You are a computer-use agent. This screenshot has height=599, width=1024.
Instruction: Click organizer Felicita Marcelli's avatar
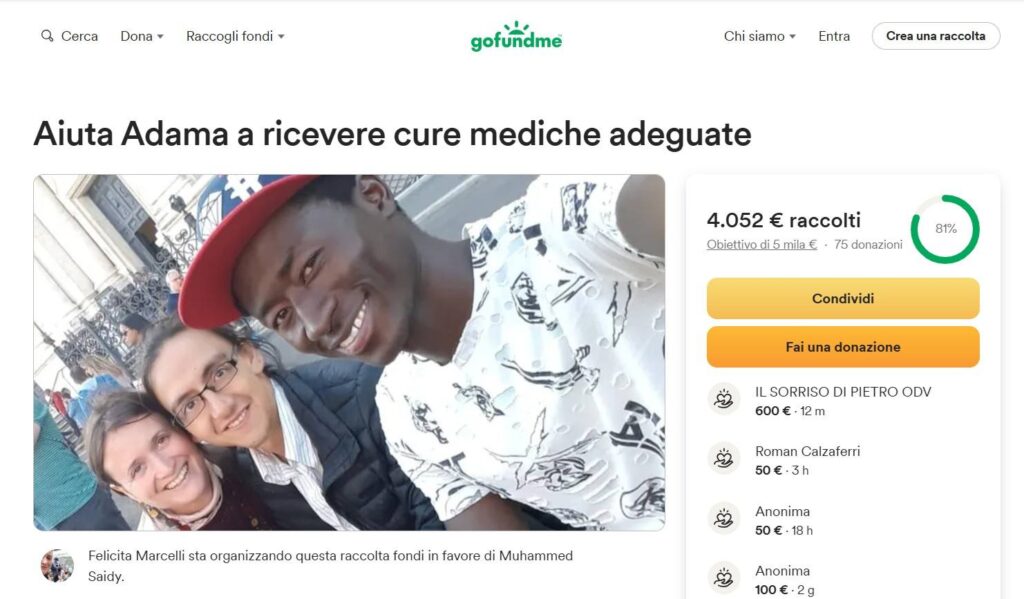(x=57, y=566)
